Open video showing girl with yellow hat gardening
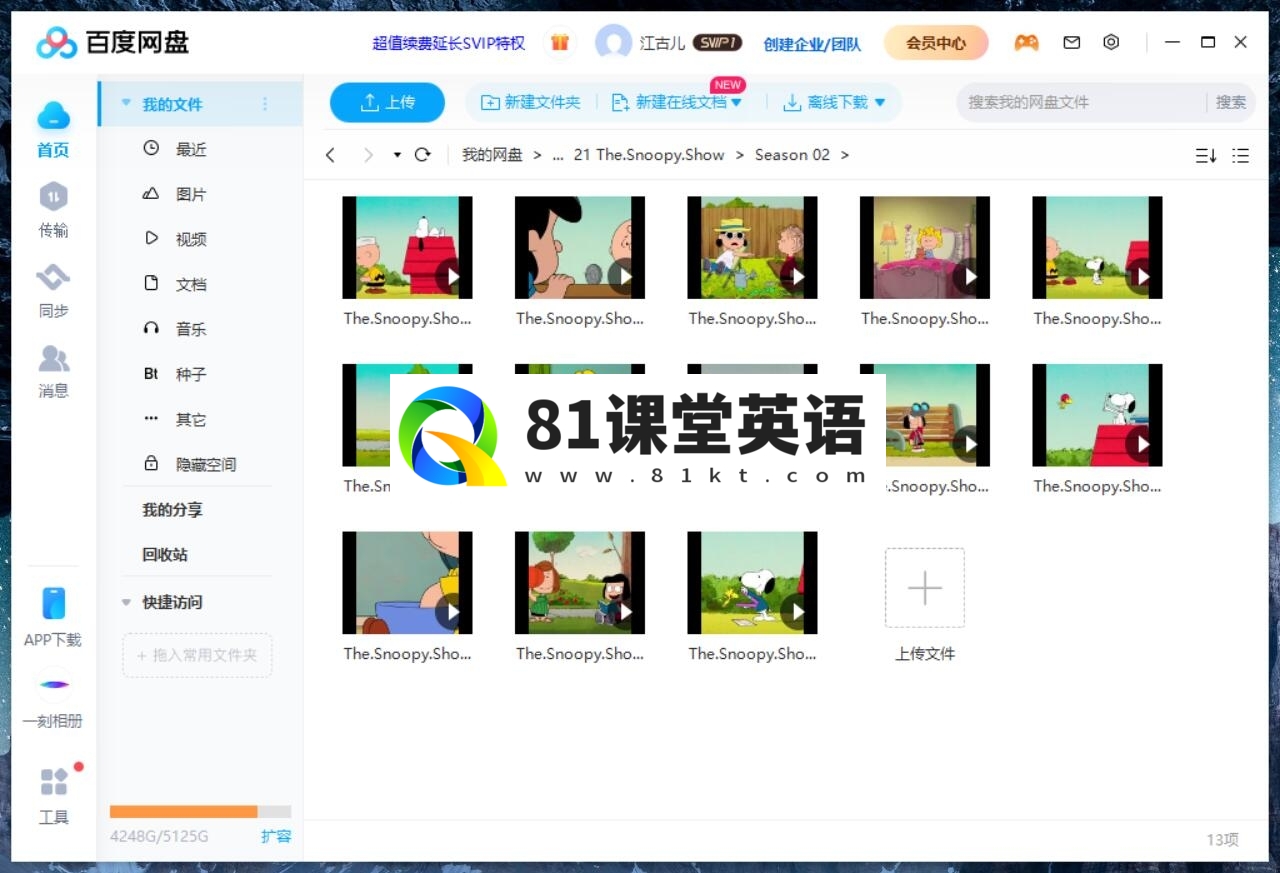The image size is (1280, 873). coord(752,247)
